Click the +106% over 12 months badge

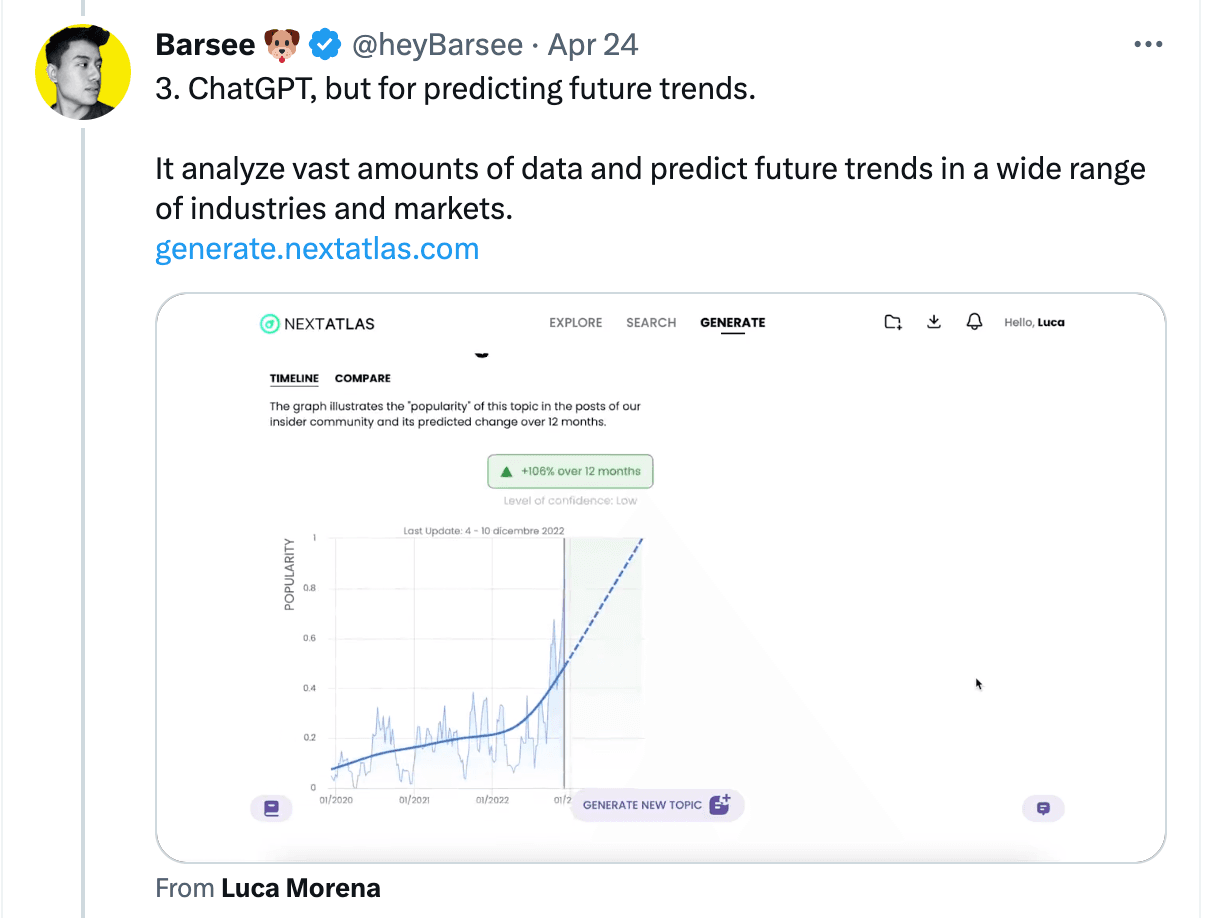(x=571, y=471)
